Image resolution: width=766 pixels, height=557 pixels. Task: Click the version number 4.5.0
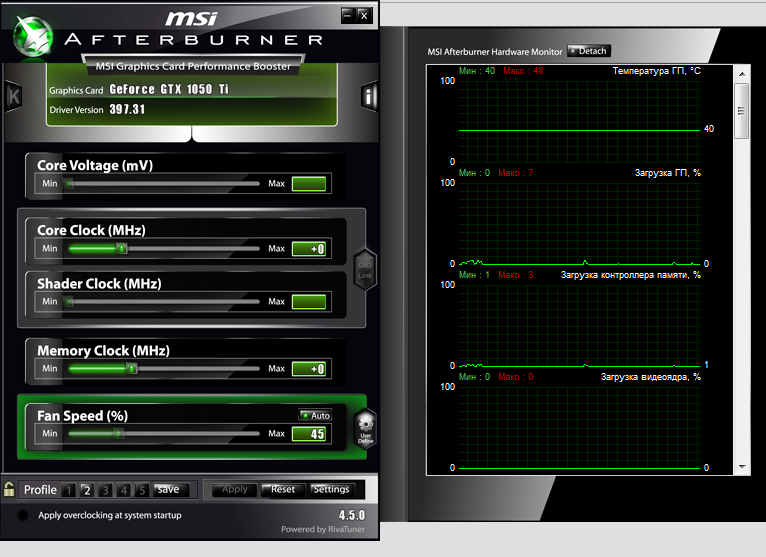(x=352, y=515)
